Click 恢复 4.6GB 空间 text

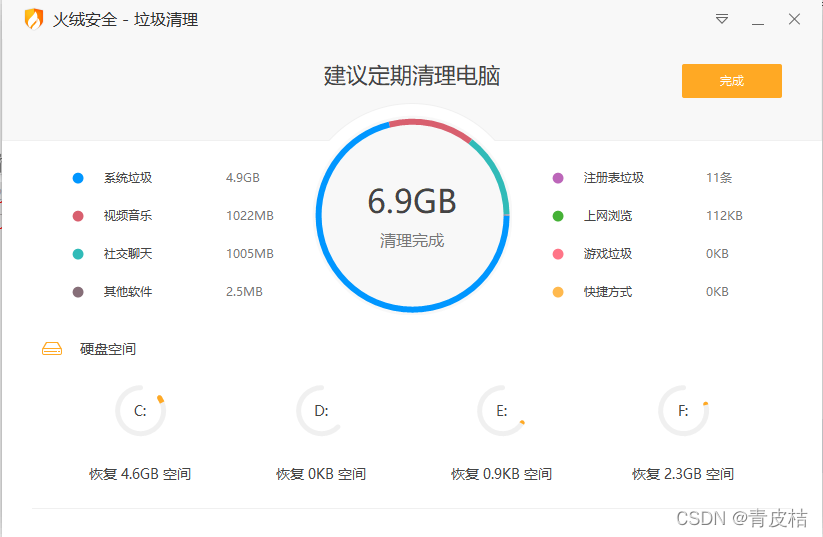coord(140,474)
